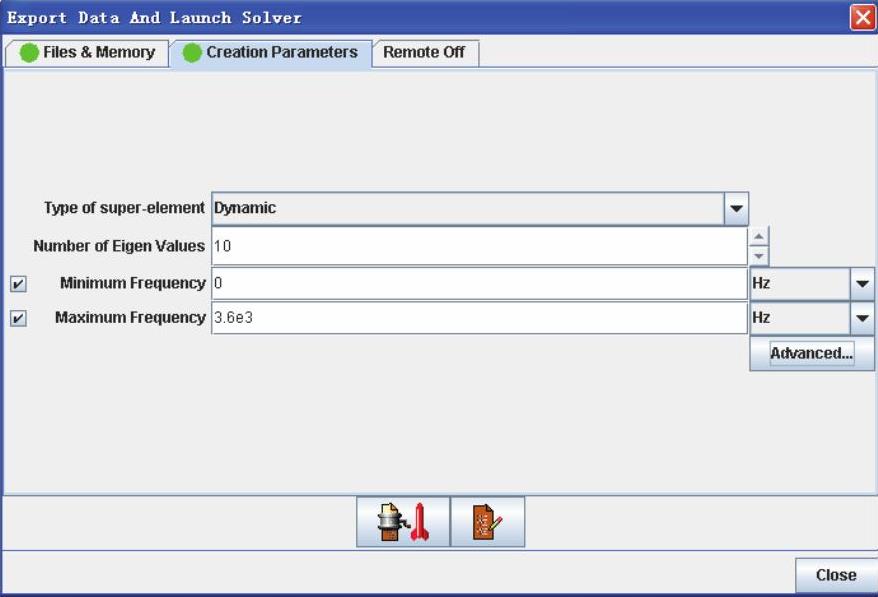The width and height of the screenshot is (878, 597).
Task: Increase Number of Eigen Values with up arrow
Action: click(x=759, y=237)
